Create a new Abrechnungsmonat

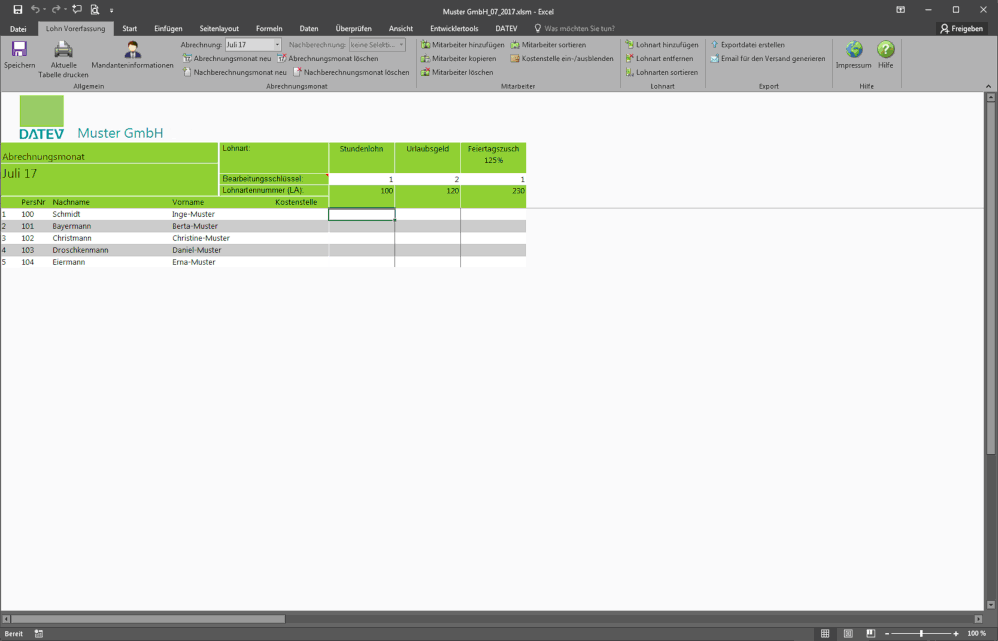(x=227, y=59)
